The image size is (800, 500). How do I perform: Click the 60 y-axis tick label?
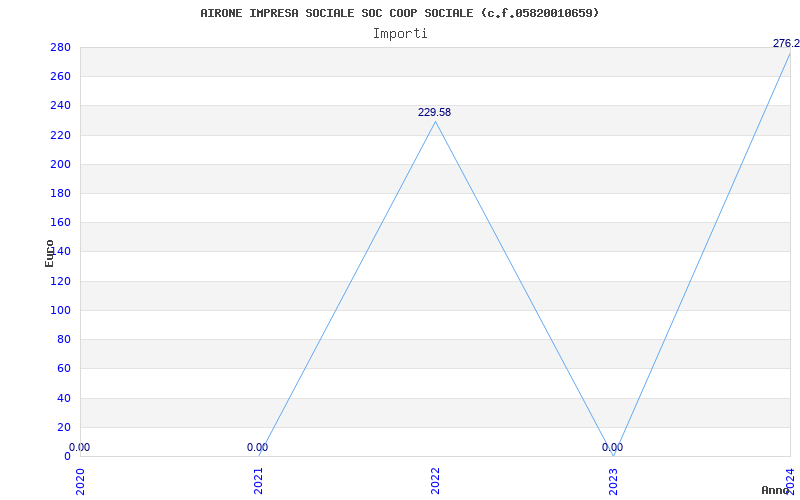coord(64,368)
